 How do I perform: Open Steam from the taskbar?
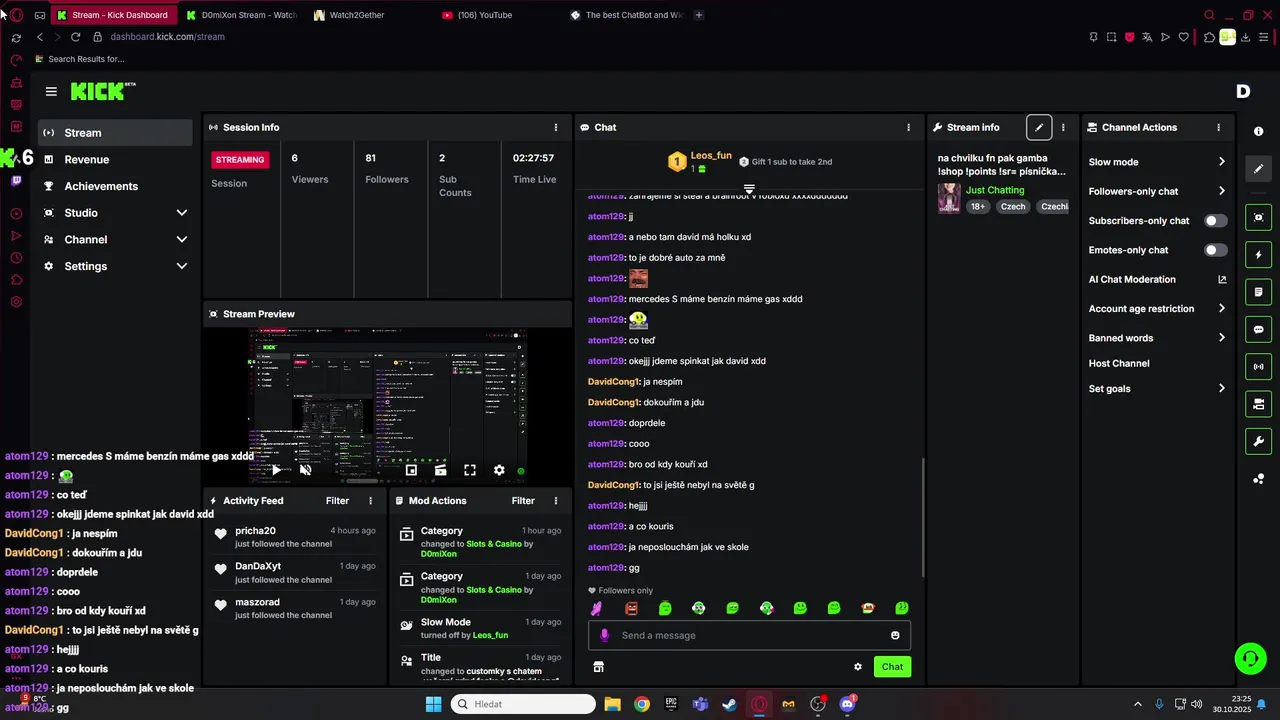730,704
